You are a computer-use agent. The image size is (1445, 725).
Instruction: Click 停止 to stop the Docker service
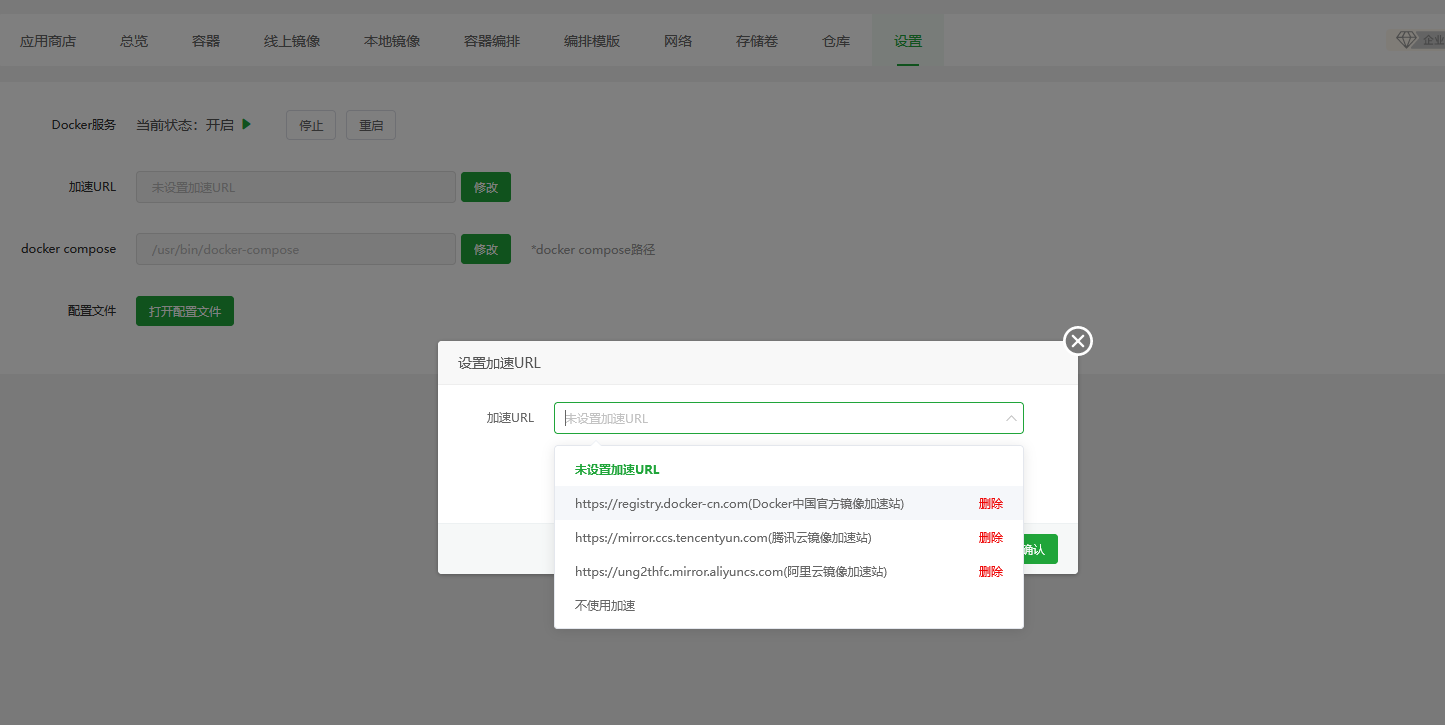(310, 124)
